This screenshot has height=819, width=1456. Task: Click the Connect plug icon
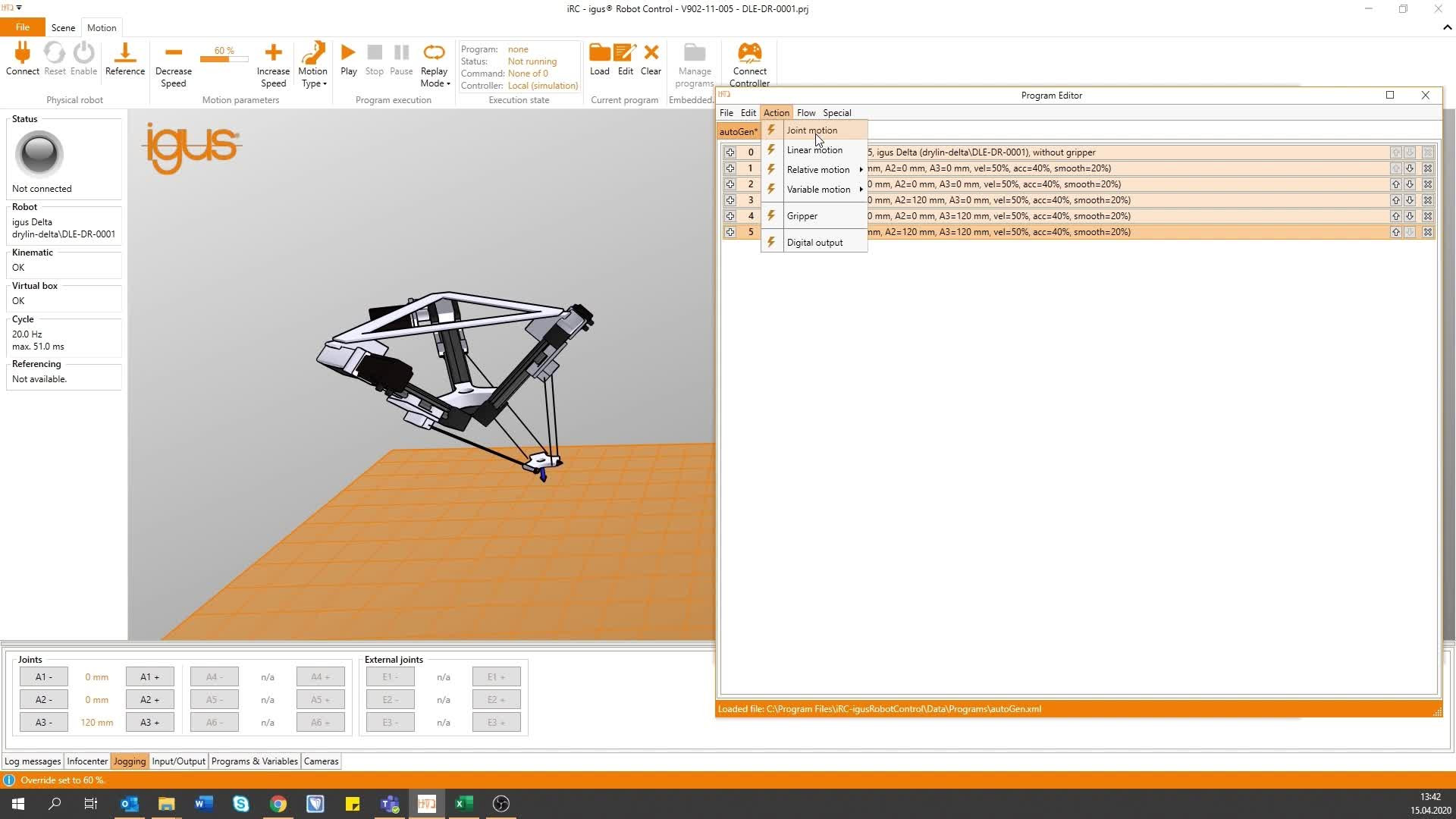coord(22,53)
